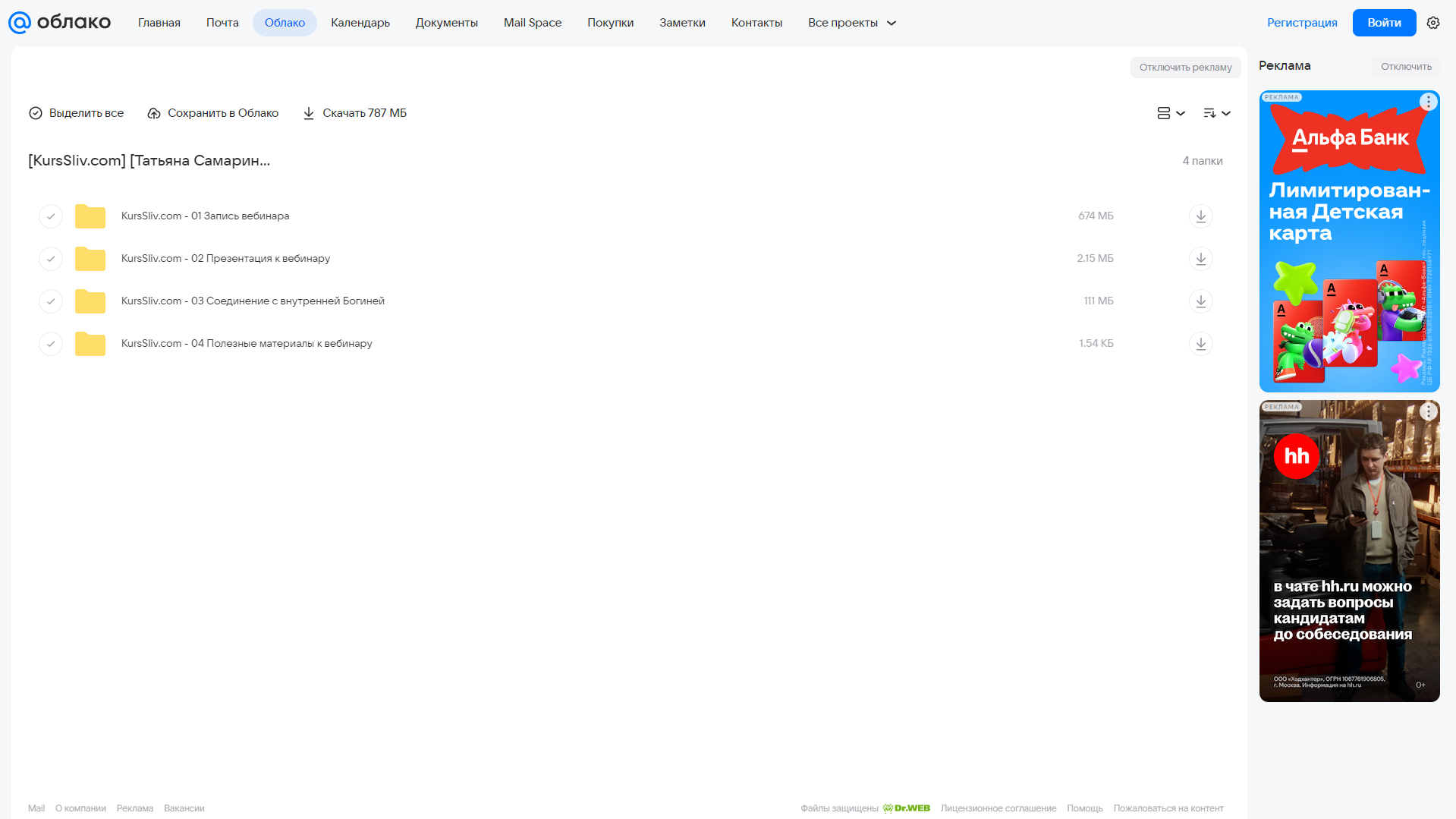Download the 03 Соединение с внутренней Богиней folder
The height and width of the screenshot is (819, 1456).
click(1200, 301)
